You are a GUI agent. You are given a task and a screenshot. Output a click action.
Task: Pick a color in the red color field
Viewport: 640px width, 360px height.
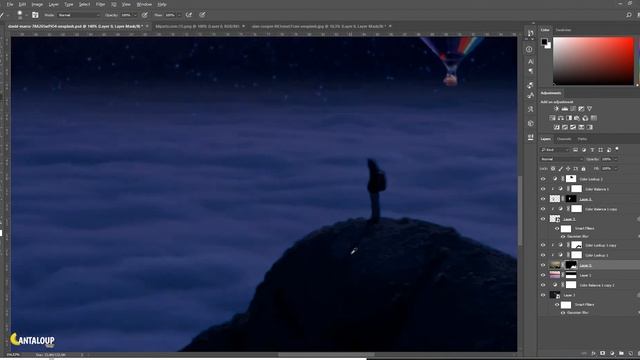[x=593, y=61]
